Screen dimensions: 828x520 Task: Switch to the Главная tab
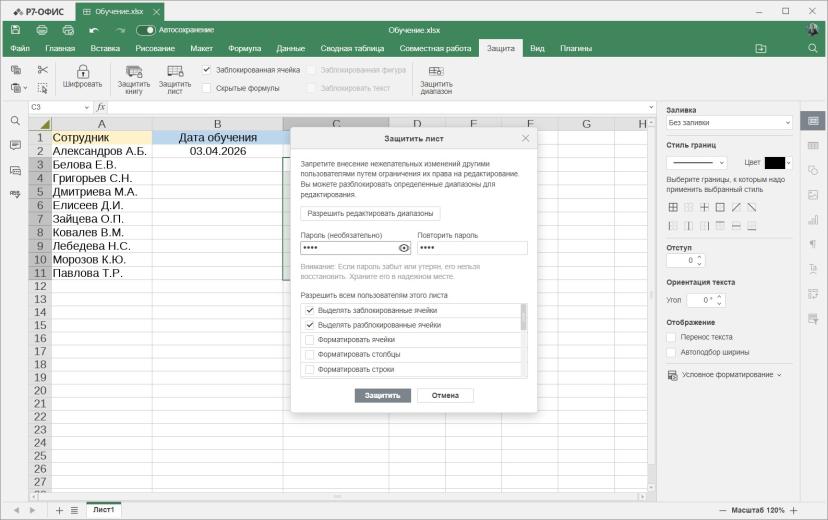pyautogui.click(x=60, y=49)
